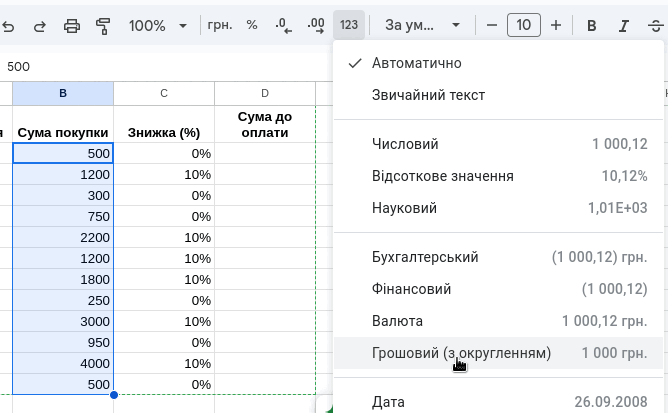
Task: Click cell with value 3000
Action: click(63, 321)
